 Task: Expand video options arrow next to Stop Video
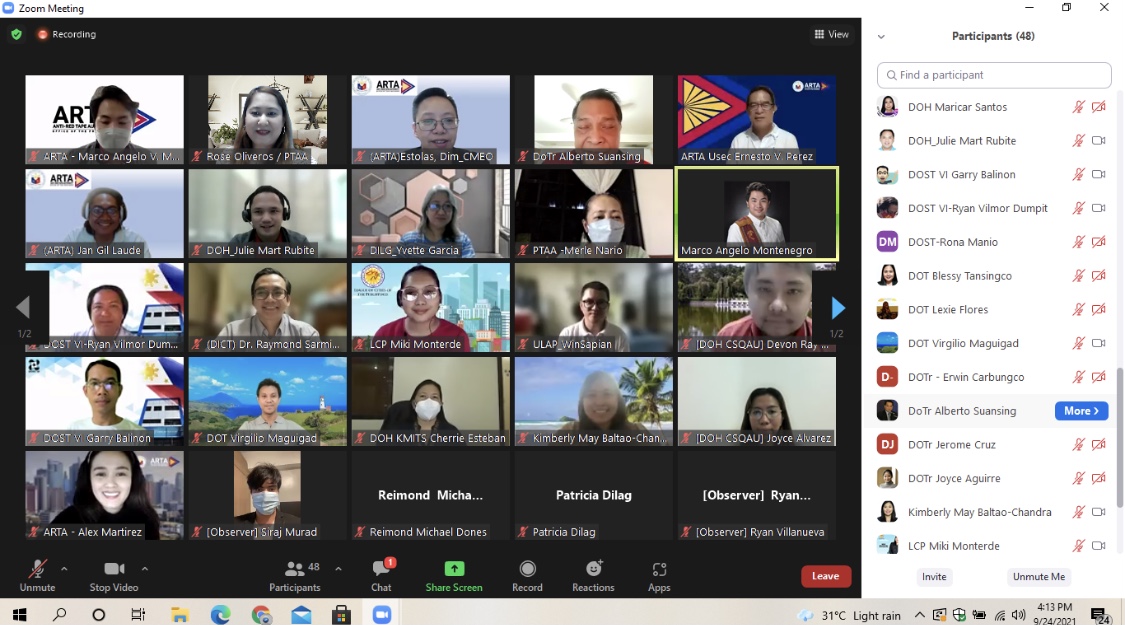pyautogui.click(x=145, y=569)
